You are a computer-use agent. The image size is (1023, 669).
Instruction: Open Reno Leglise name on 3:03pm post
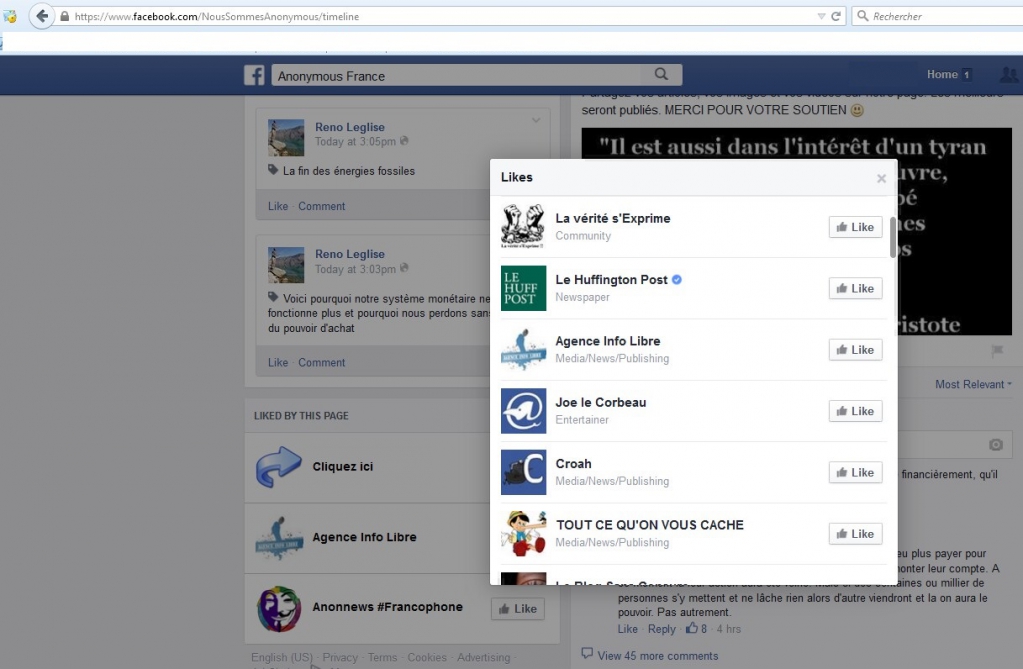350,255
